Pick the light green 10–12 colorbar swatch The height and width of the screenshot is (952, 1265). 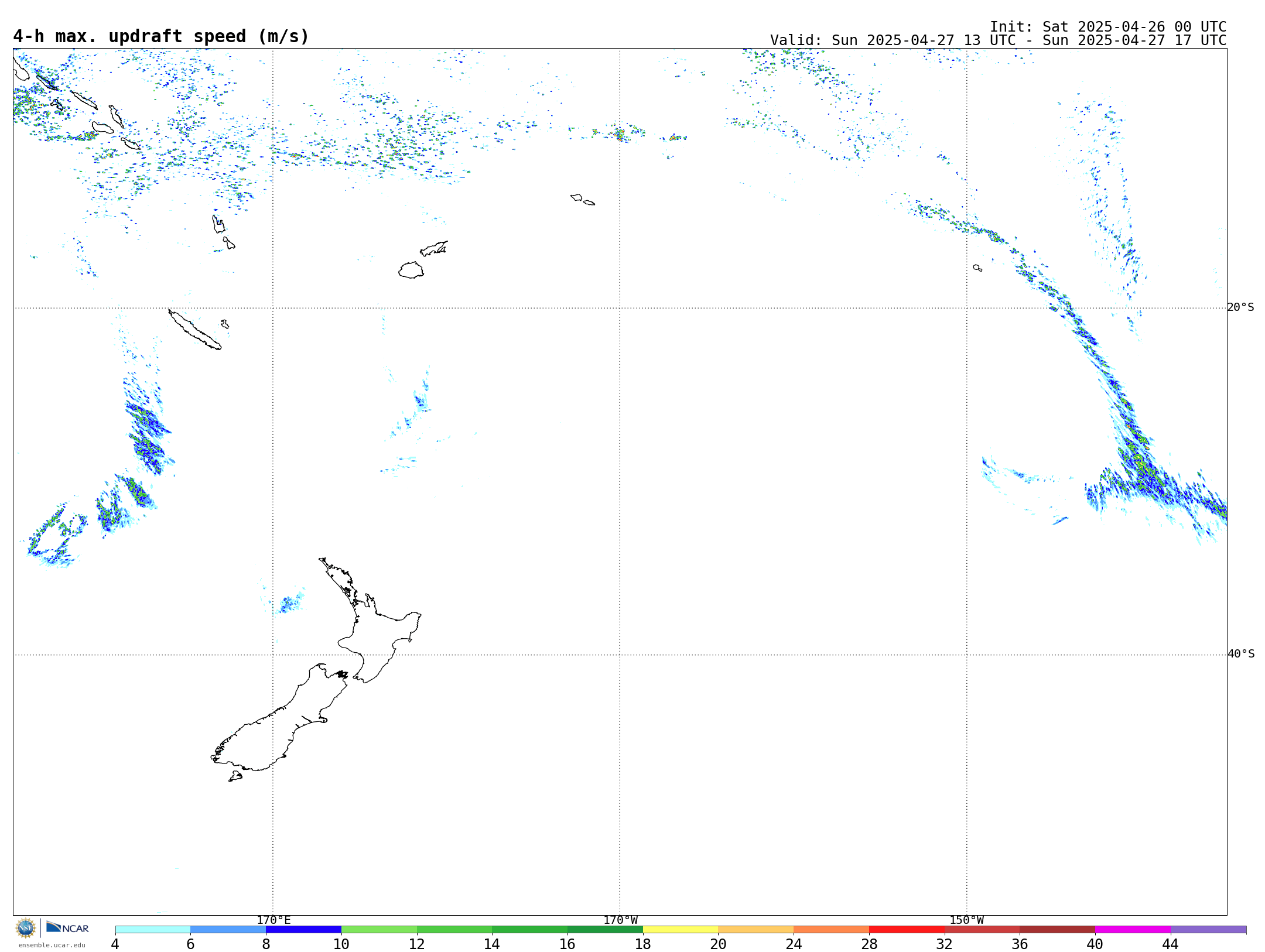(x=379, y=930)
